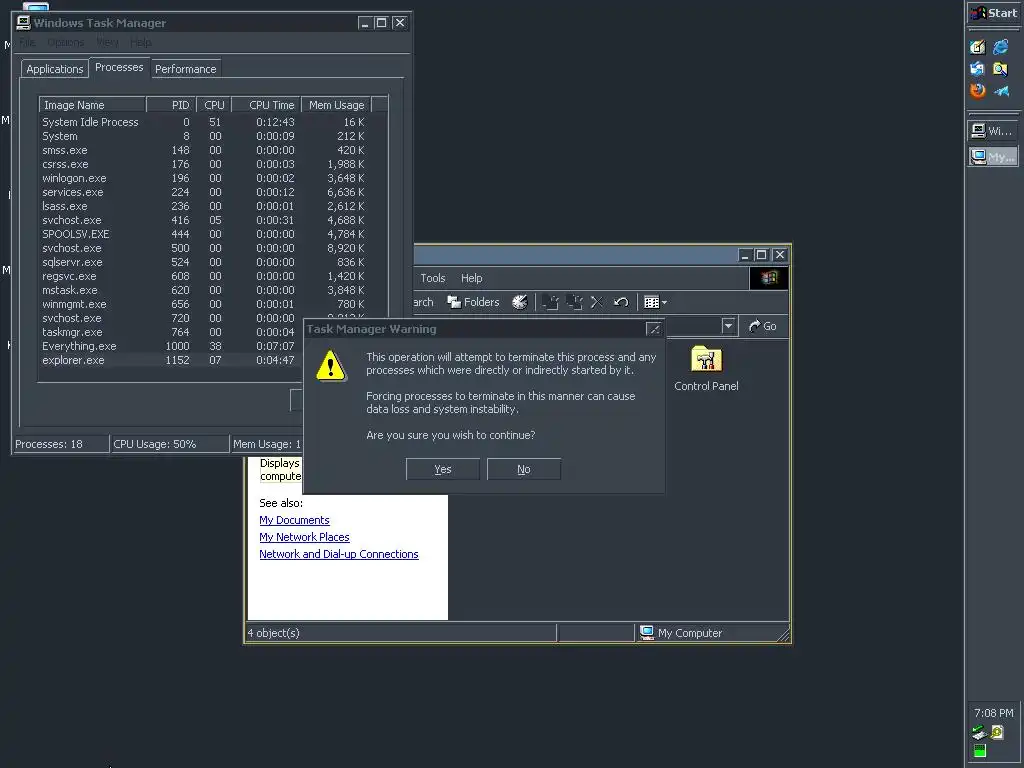Click the network connection tray icon
This screenshot has width=1024, height=768.
pyautogui.click(x=978, y=733)
